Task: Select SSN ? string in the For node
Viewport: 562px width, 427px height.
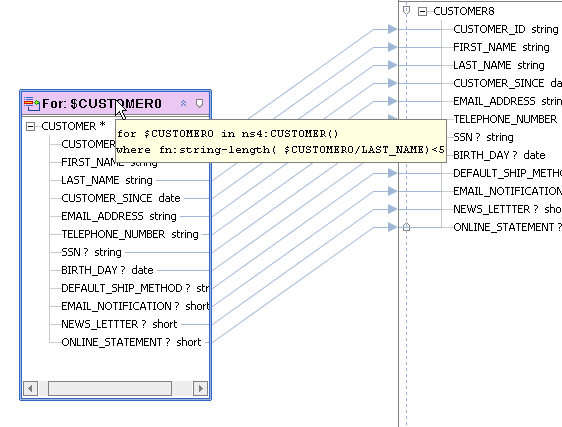Action: (91, 252)
